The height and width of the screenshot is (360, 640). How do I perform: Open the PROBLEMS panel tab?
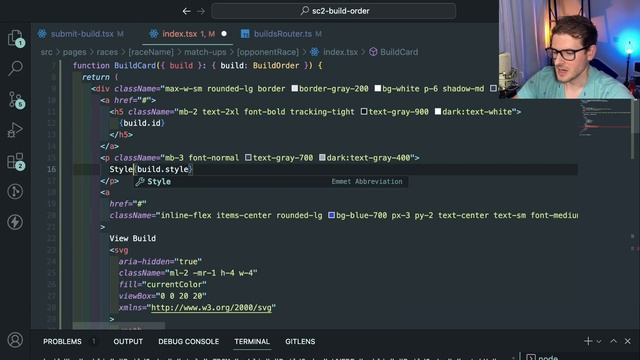[62, 342]
